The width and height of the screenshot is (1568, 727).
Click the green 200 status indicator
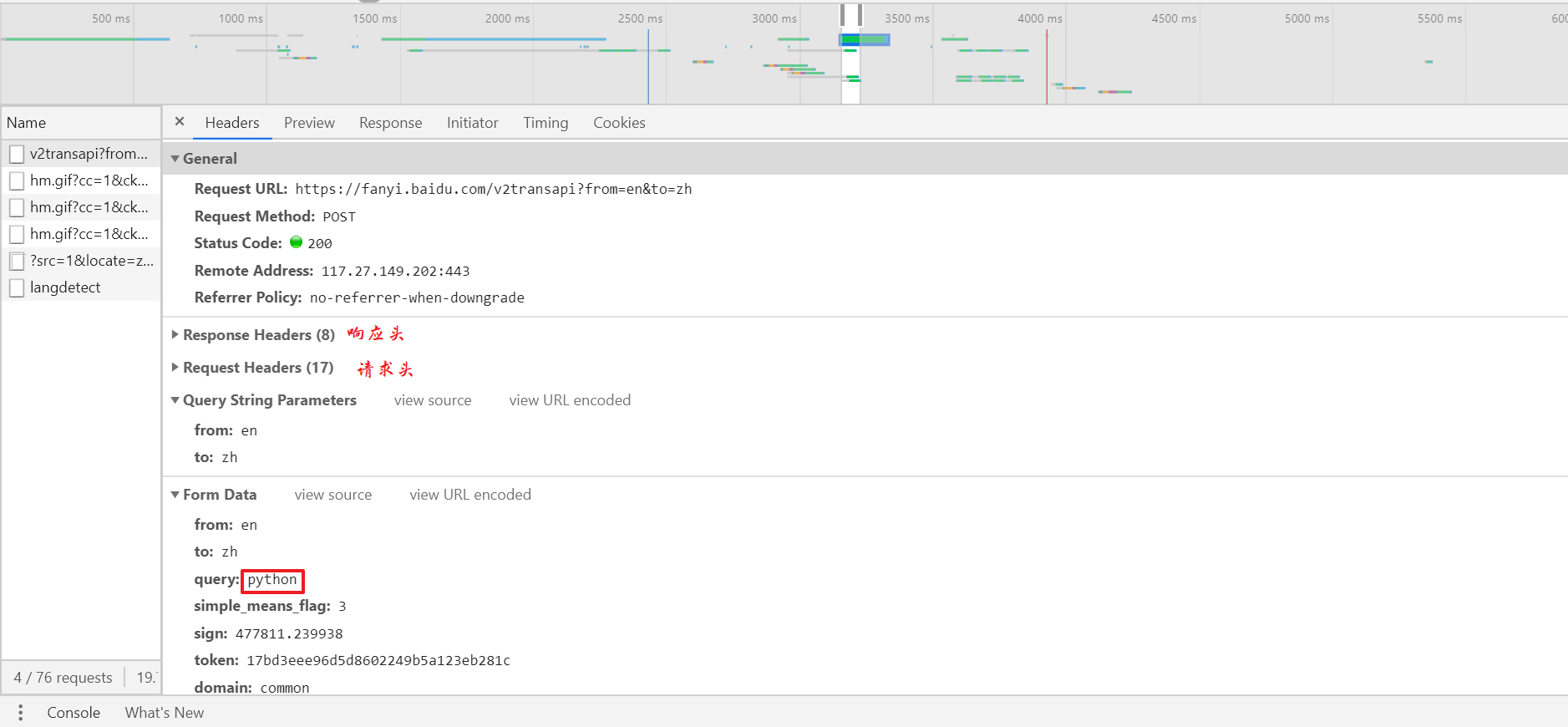(x=296, y=242)
